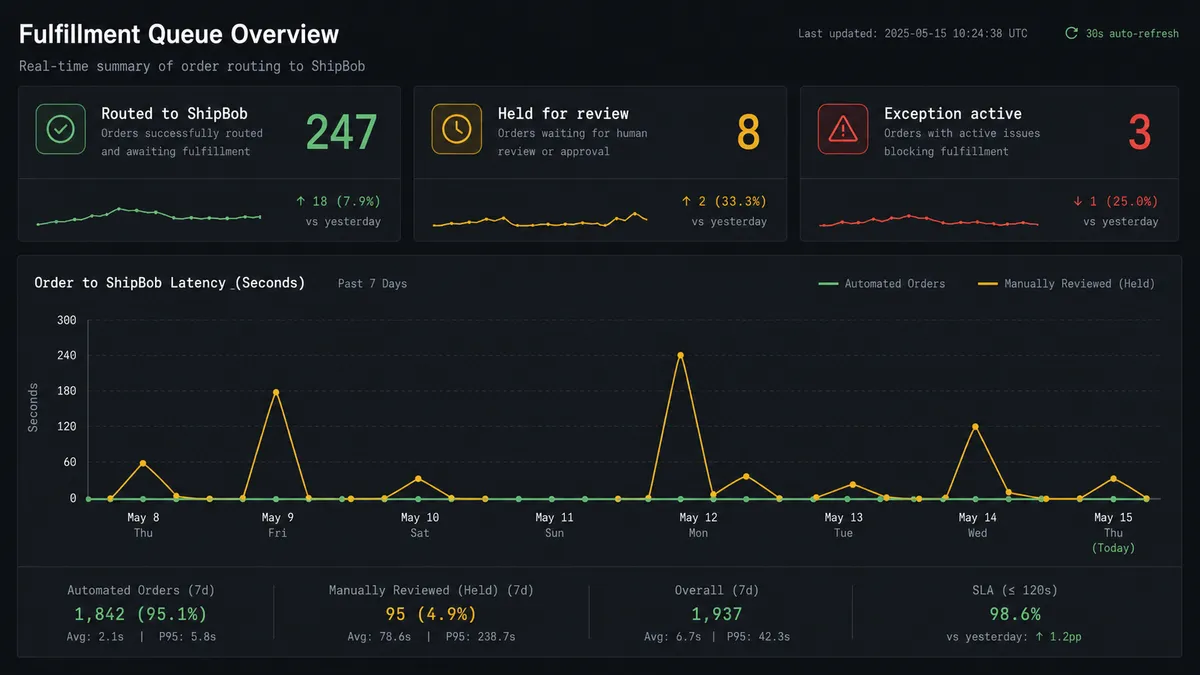Select the 3 active exceptions count

[x=1139, y=132]
